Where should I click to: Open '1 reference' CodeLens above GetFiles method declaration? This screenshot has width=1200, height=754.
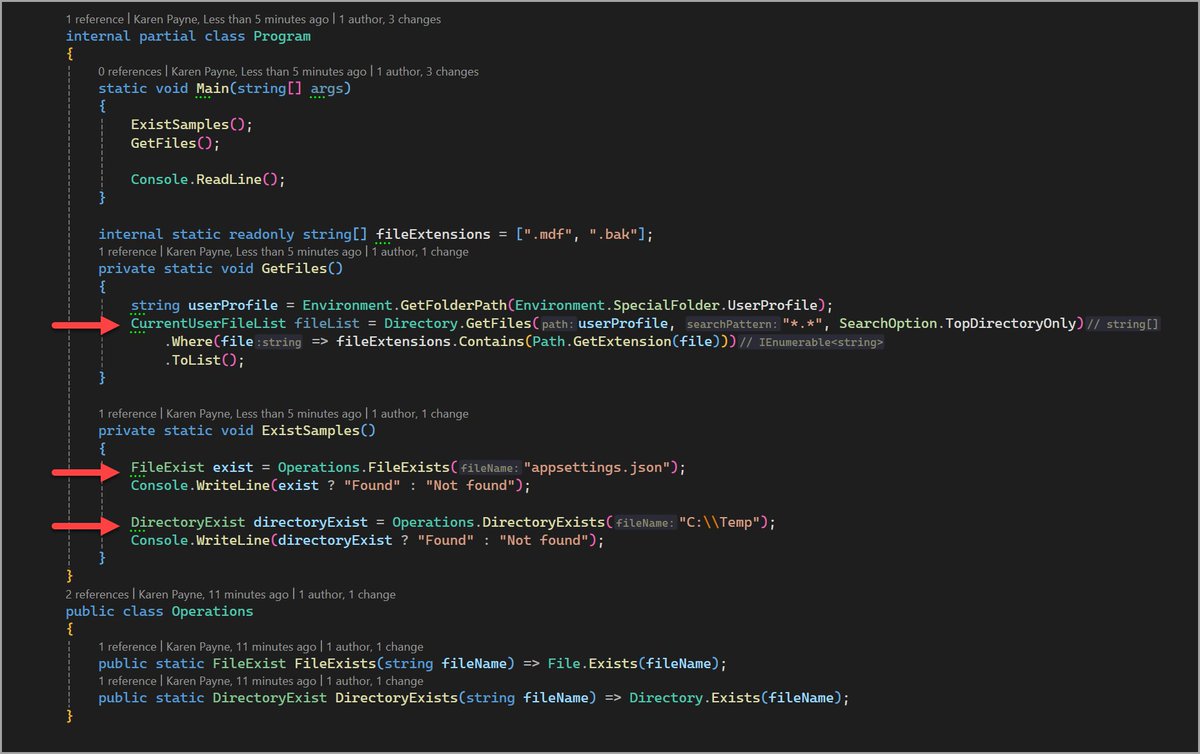(129, 252)
